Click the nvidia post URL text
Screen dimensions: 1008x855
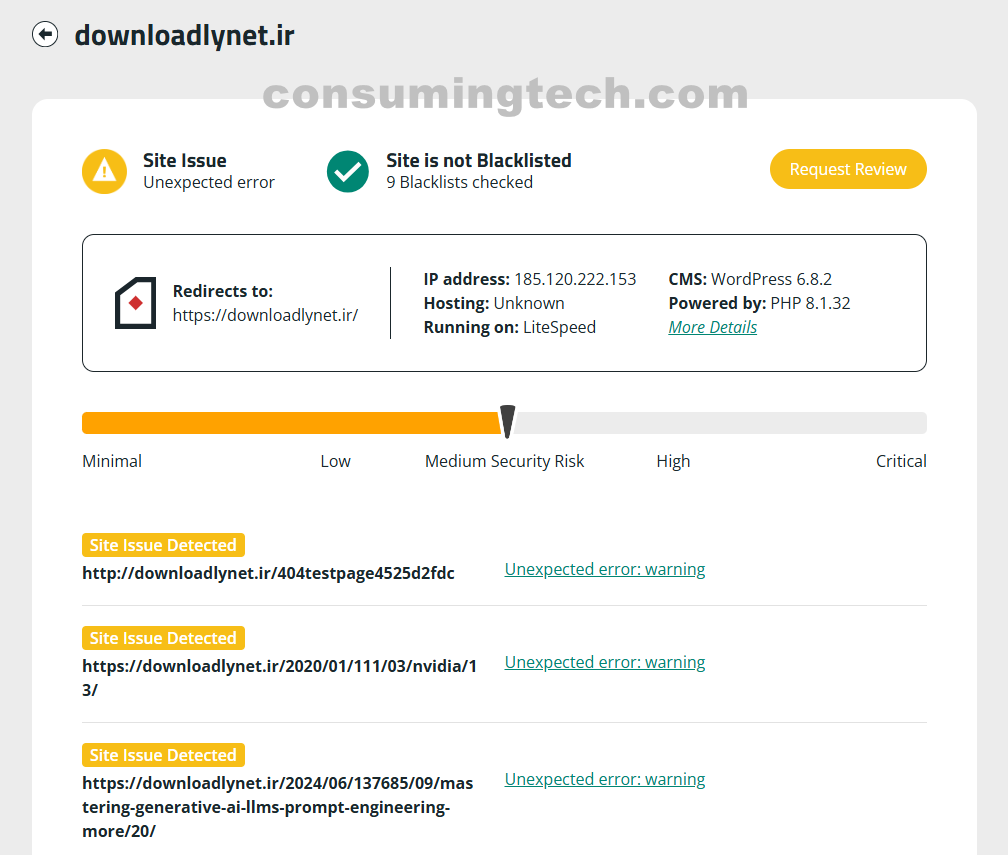click(279, 667)
